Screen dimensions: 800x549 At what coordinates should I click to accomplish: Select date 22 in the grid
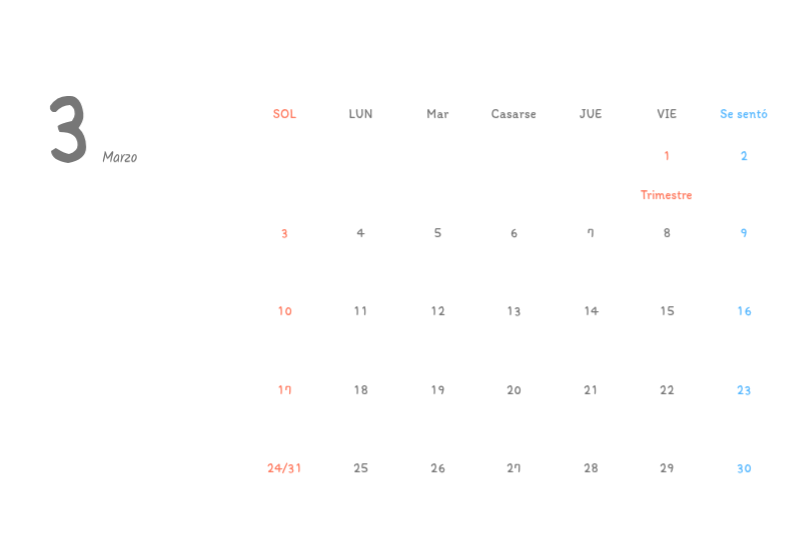(667, 390)
